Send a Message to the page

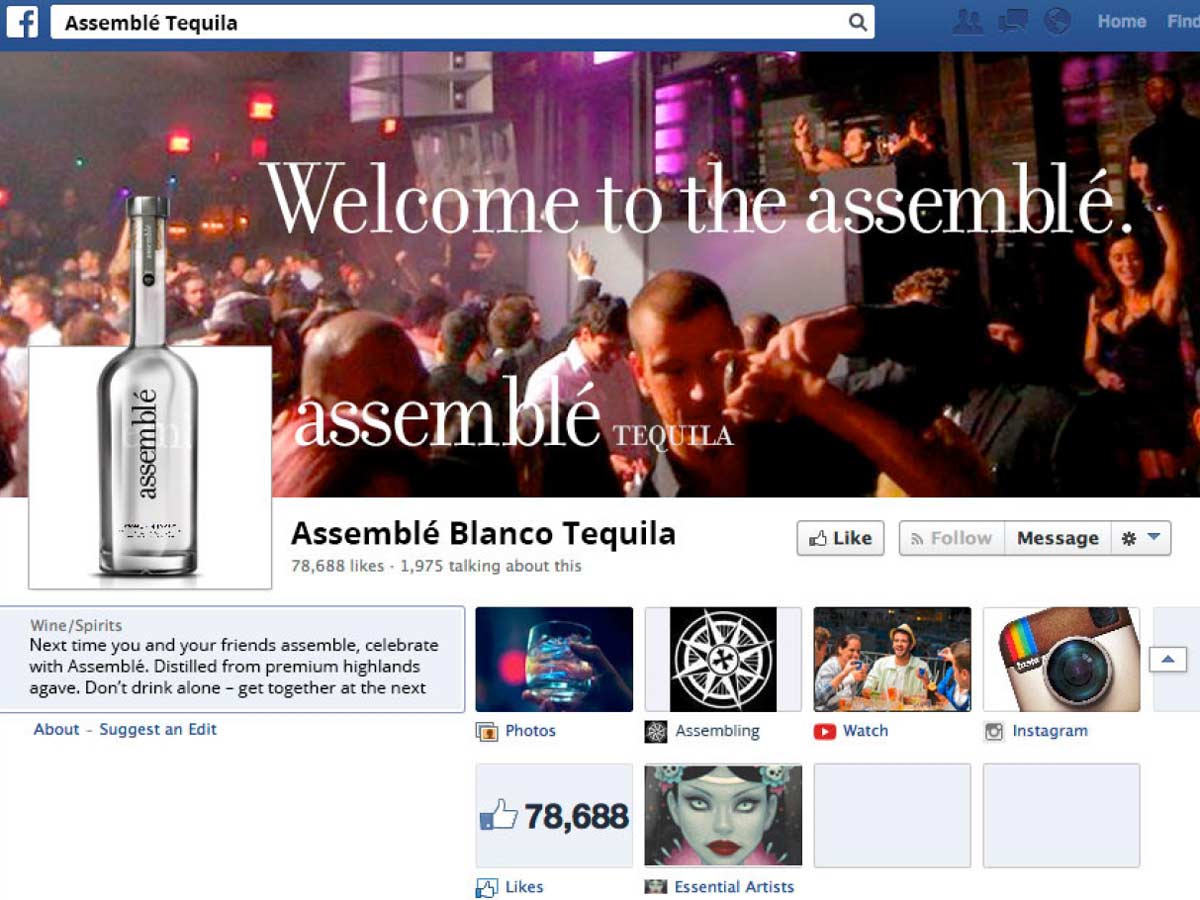[x=1058, y=538]
